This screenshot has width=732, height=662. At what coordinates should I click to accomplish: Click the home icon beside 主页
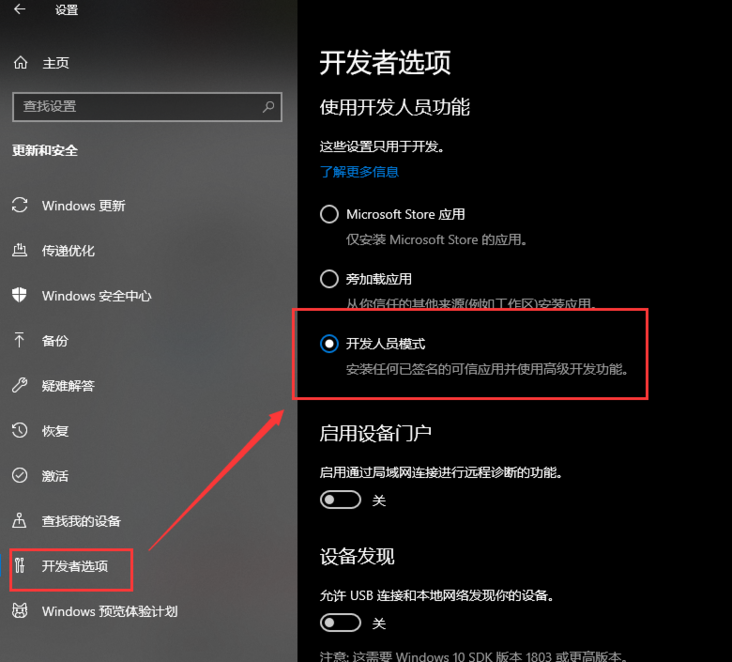[x=20, y=62]
